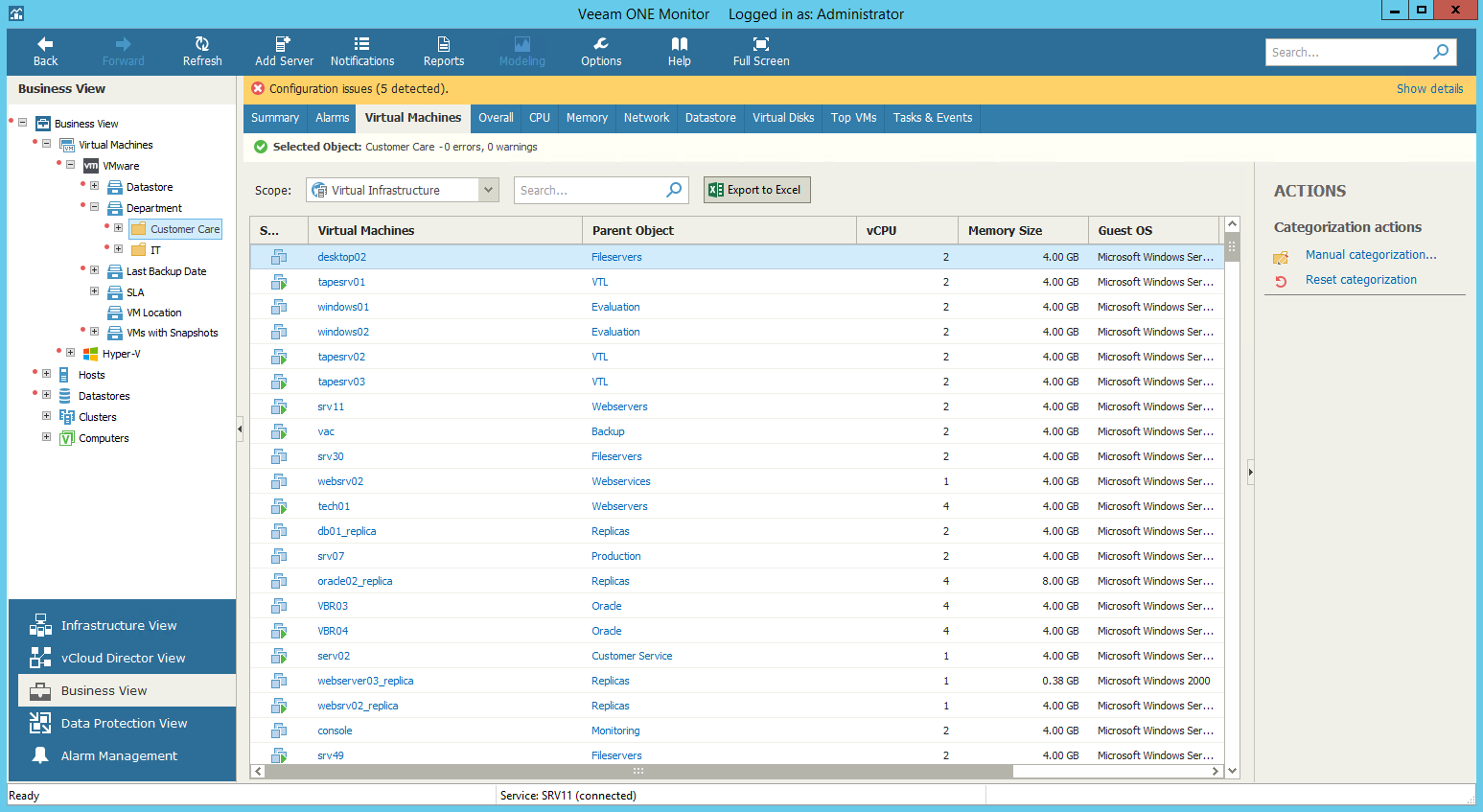Switch to the Alarms tab
This screenshot has width=1483, height=812.
click(x=333, y=118)
